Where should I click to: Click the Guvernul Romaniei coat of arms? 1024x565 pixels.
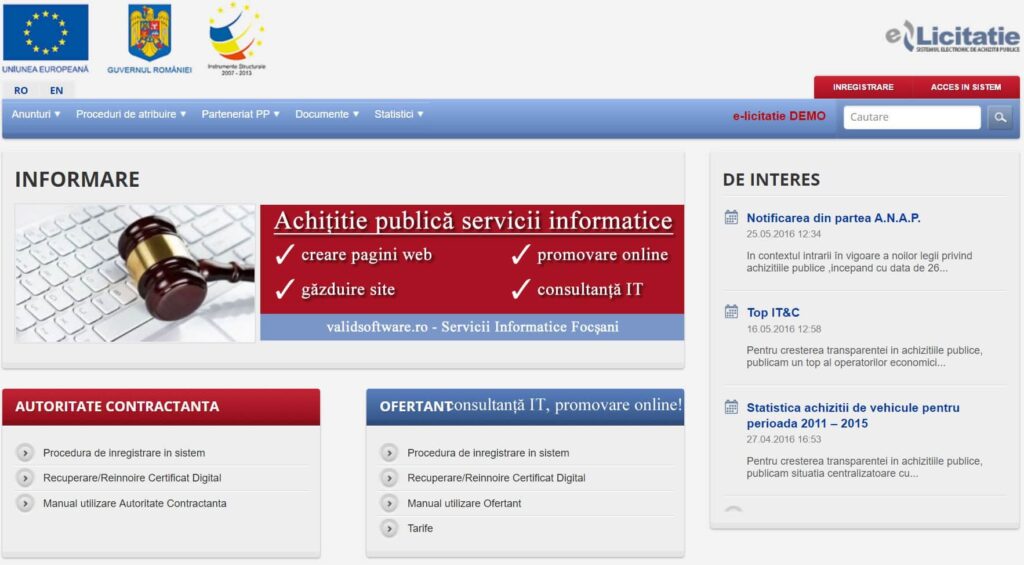pyautogui.click(x=149, y=33)
